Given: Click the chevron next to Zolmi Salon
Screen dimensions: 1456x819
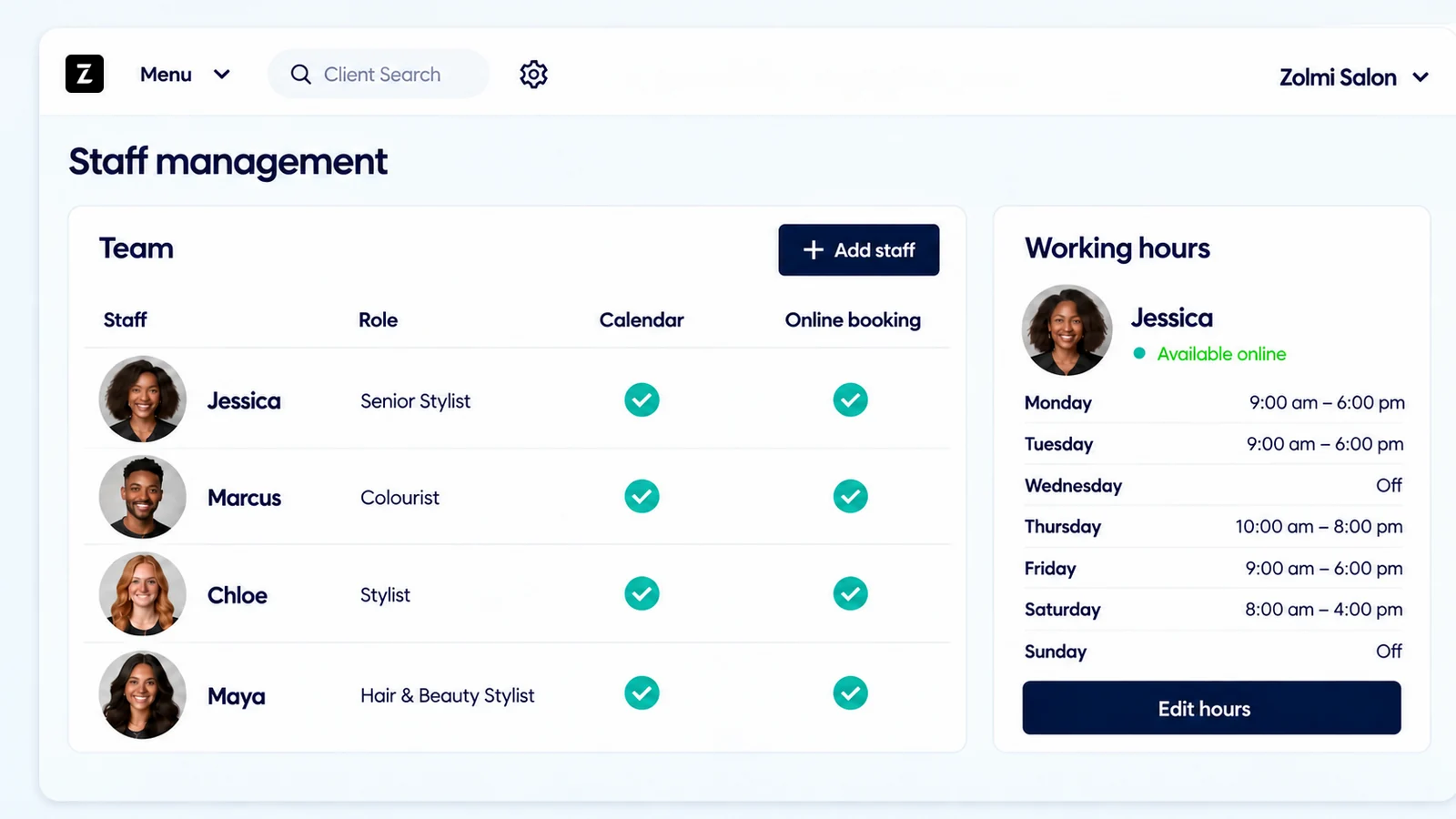Looking at the screenshot, I should [x=1420, y=77].
